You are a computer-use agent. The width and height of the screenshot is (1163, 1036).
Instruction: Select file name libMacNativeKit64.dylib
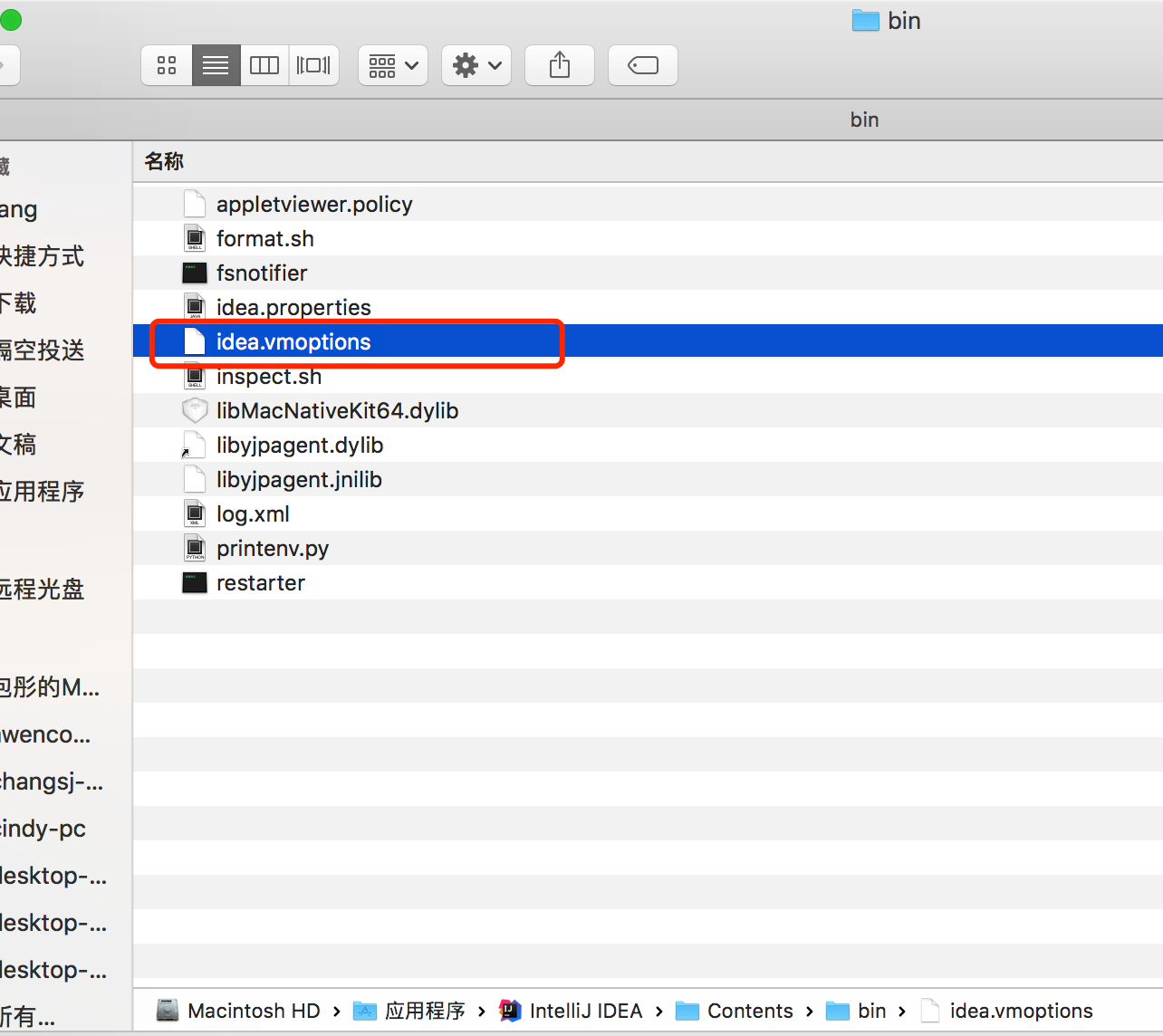pyautogui.click(x=337, y=410)
